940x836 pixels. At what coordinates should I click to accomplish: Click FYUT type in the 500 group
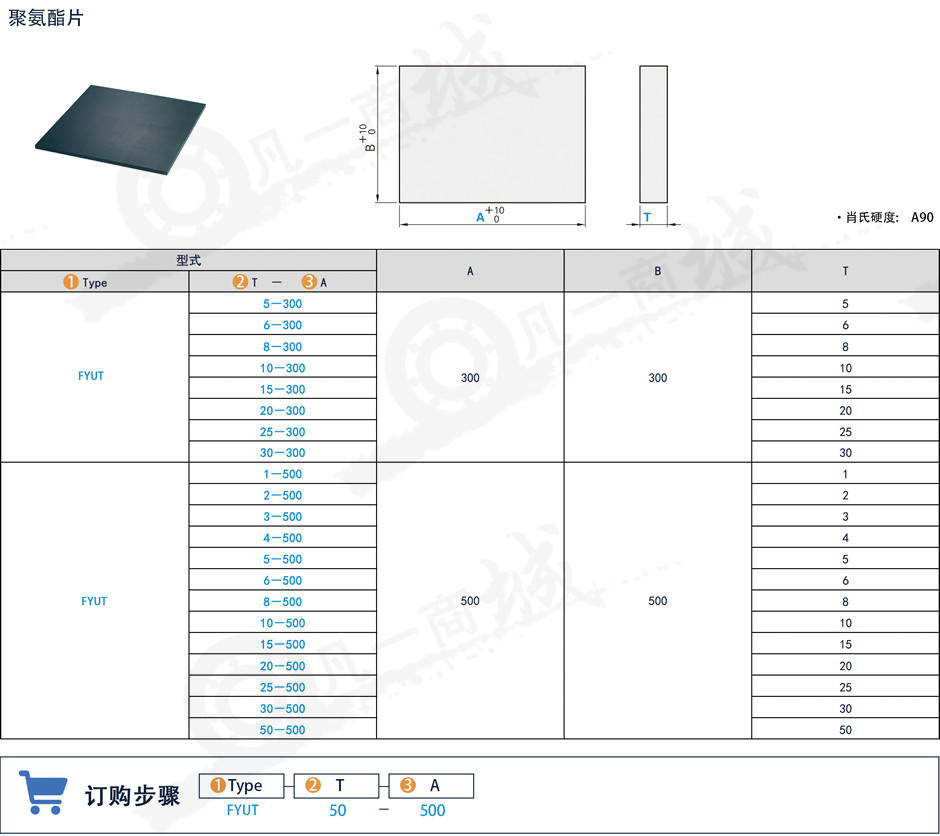click(x=94, y=601)
